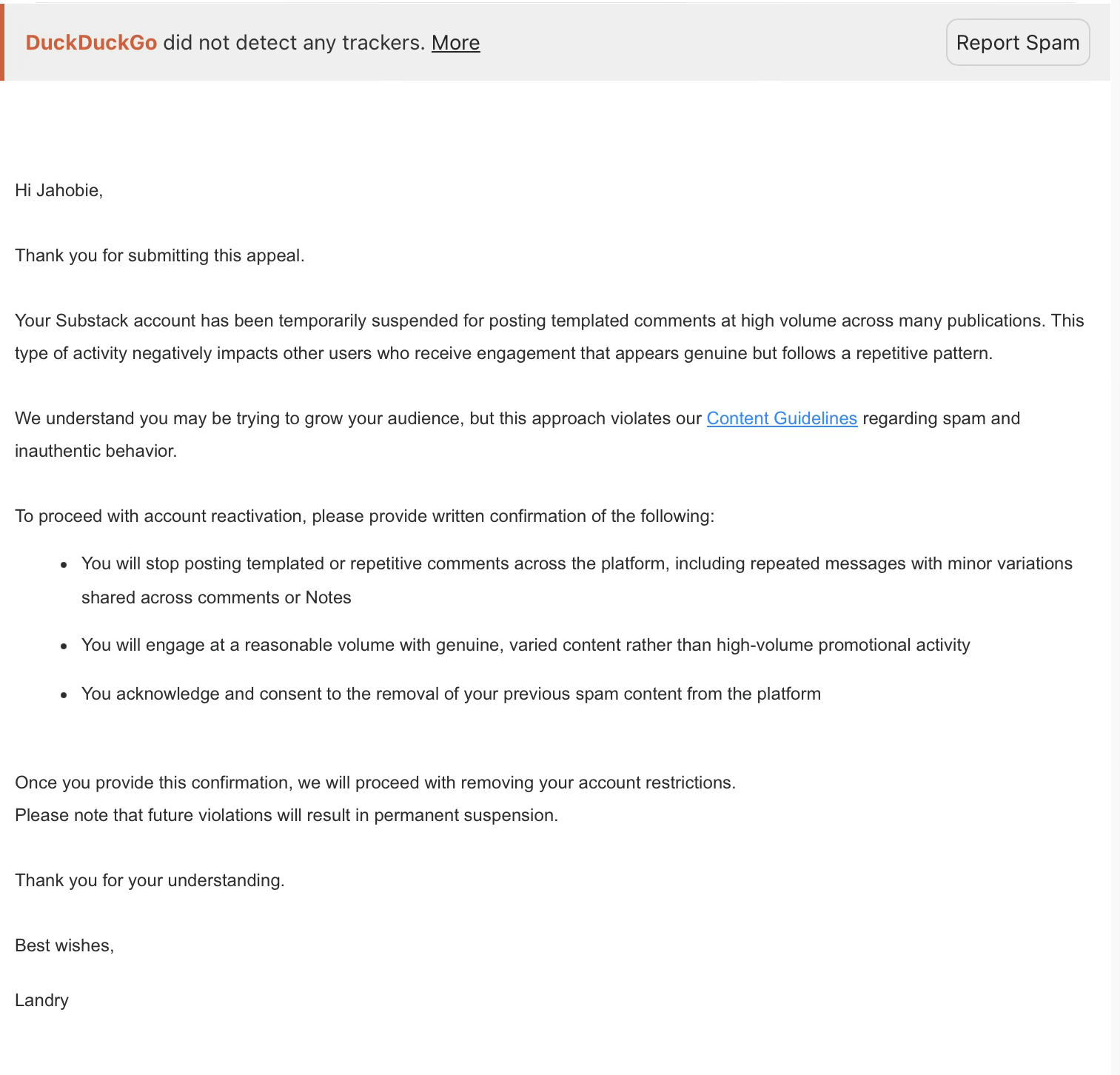Screen dimensions: 1120x1075
Task: Click the 'did not detect any trackers' text
Action: coord(294,43)
